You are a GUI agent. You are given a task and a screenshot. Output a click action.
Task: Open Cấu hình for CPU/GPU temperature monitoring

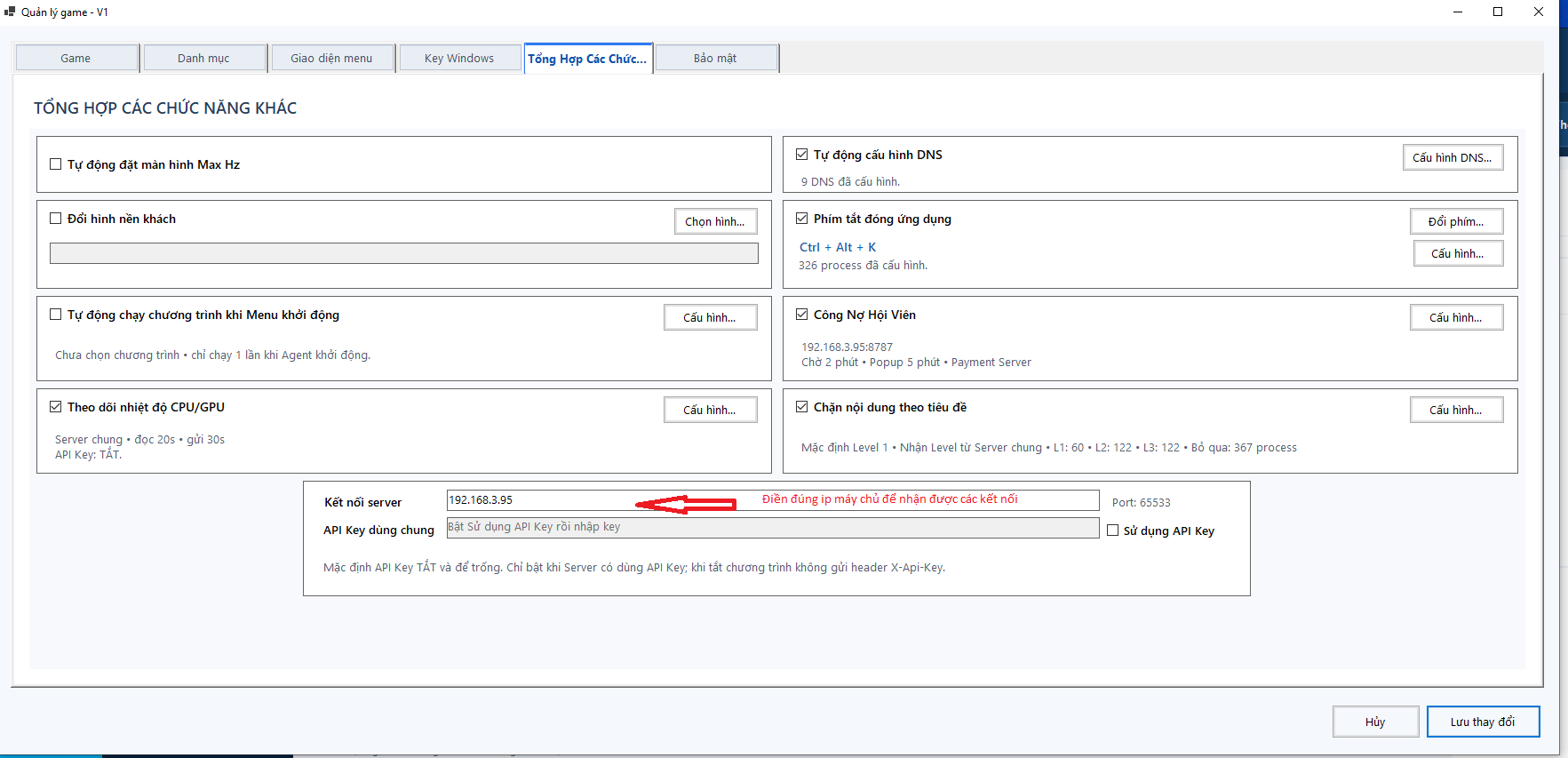[710, 410]
